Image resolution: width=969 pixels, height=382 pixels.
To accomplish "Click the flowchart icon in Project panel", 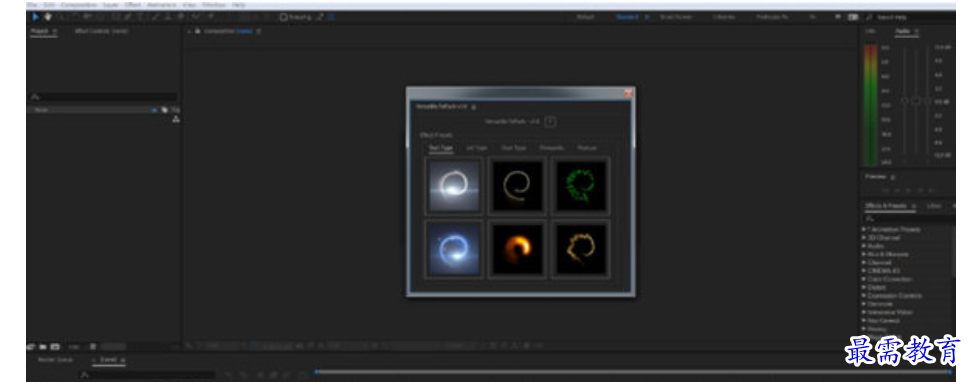I will (176, 119).
